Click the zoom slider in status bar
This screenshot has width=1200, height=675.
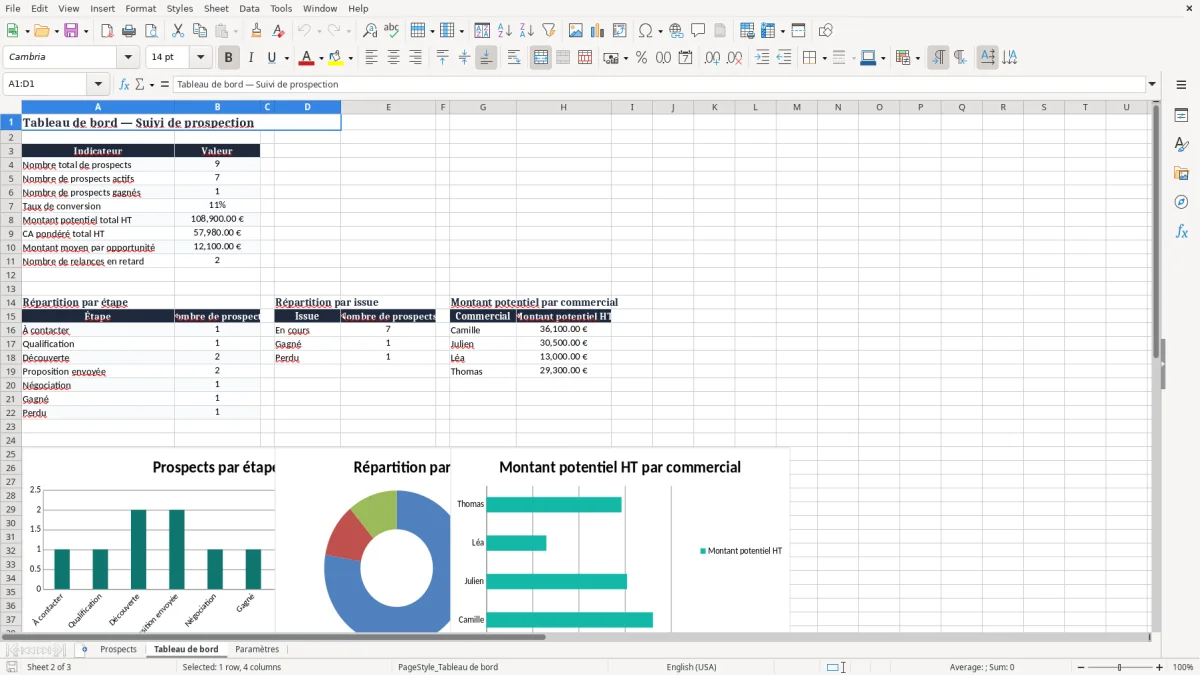1119,667
